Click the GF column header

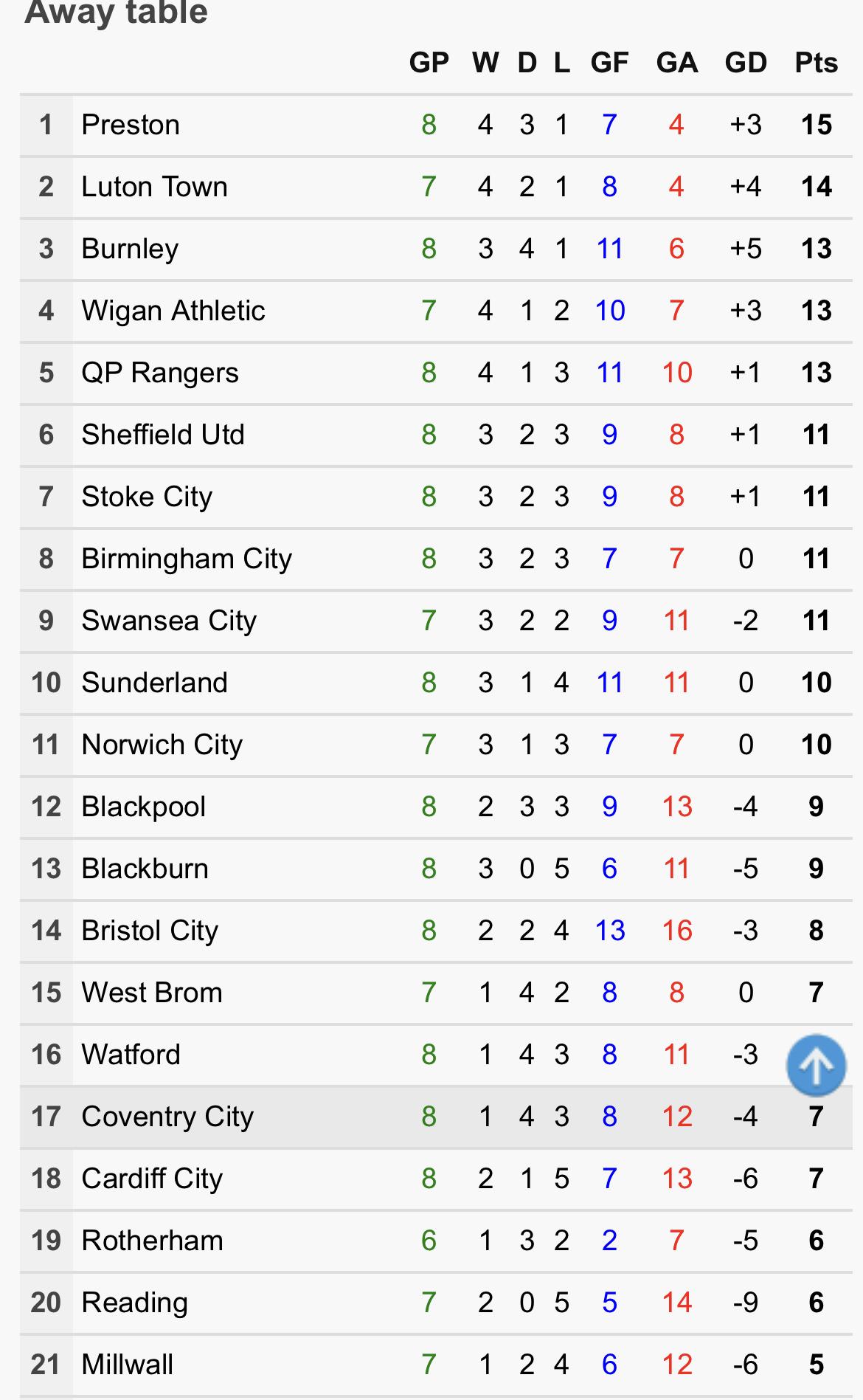click(x=609, y=63)
